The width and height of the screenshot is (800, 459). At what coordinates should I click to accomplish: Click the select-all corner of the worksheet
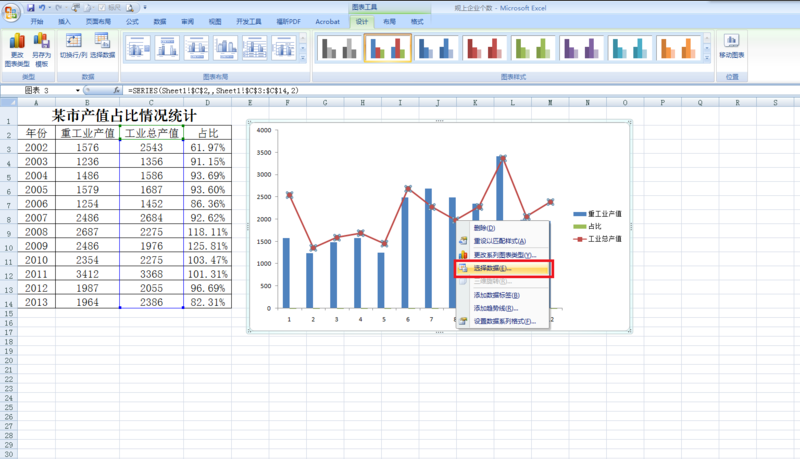[9, 103]
